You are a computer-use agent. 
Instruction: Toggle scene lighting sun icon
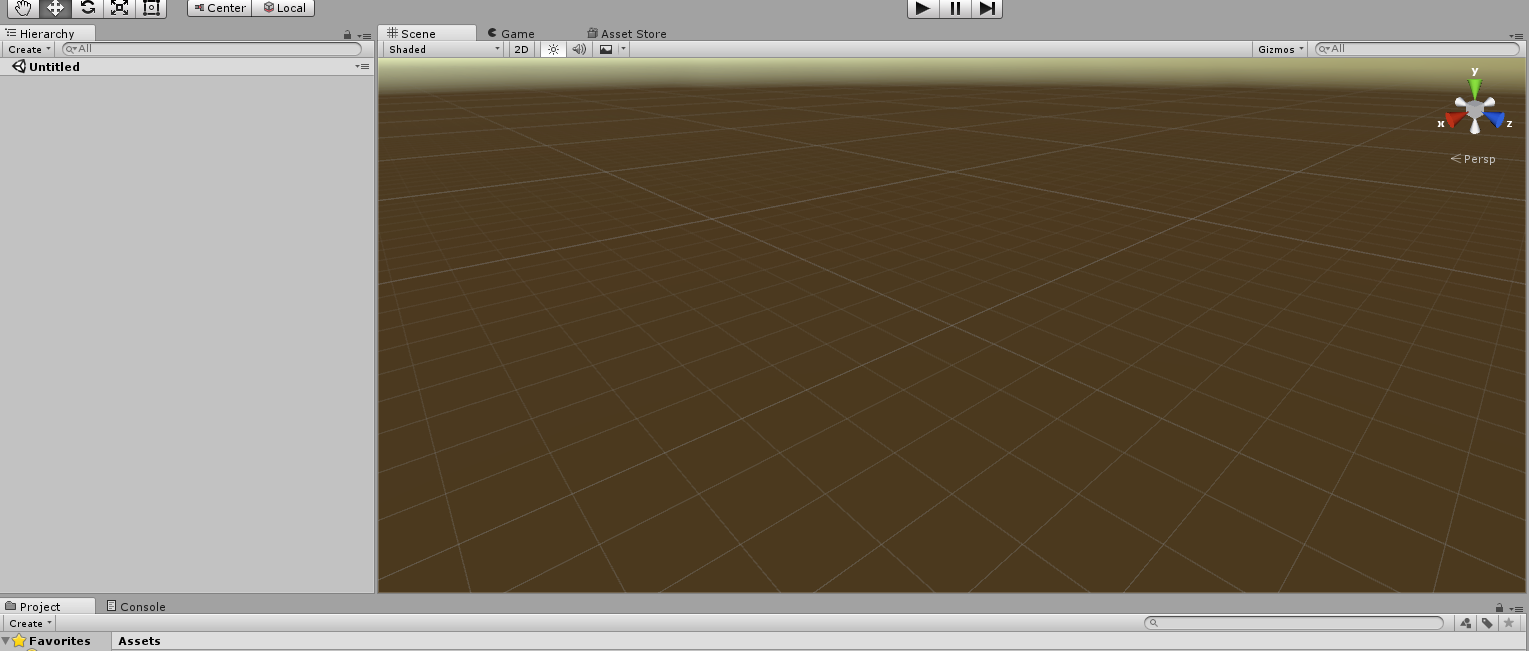[553, 49]
